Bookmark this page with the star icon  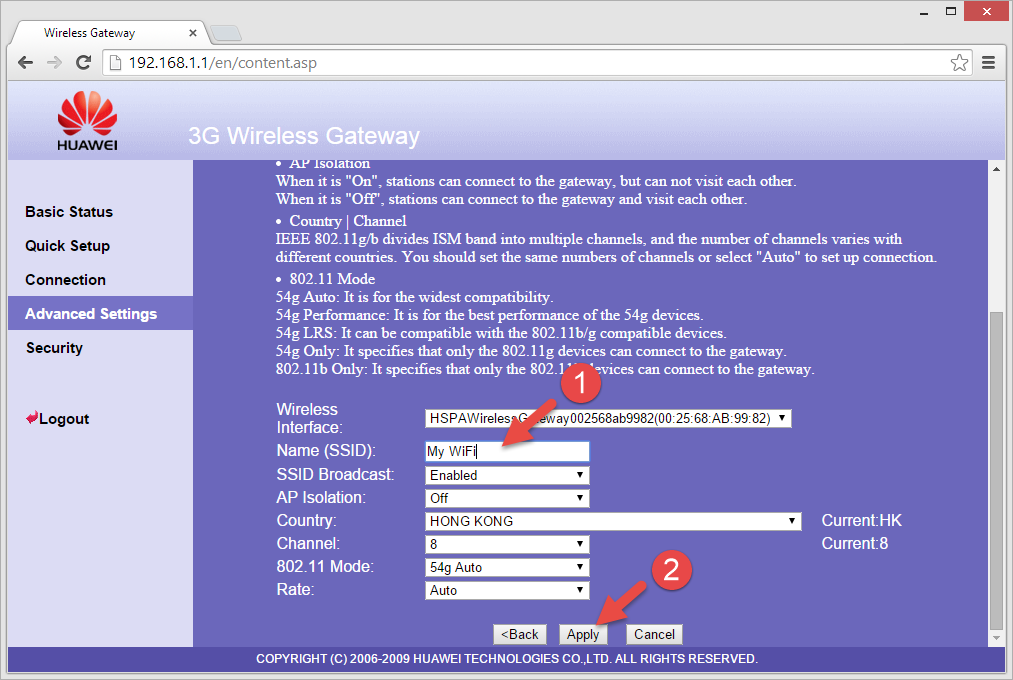tap(959, 63)
